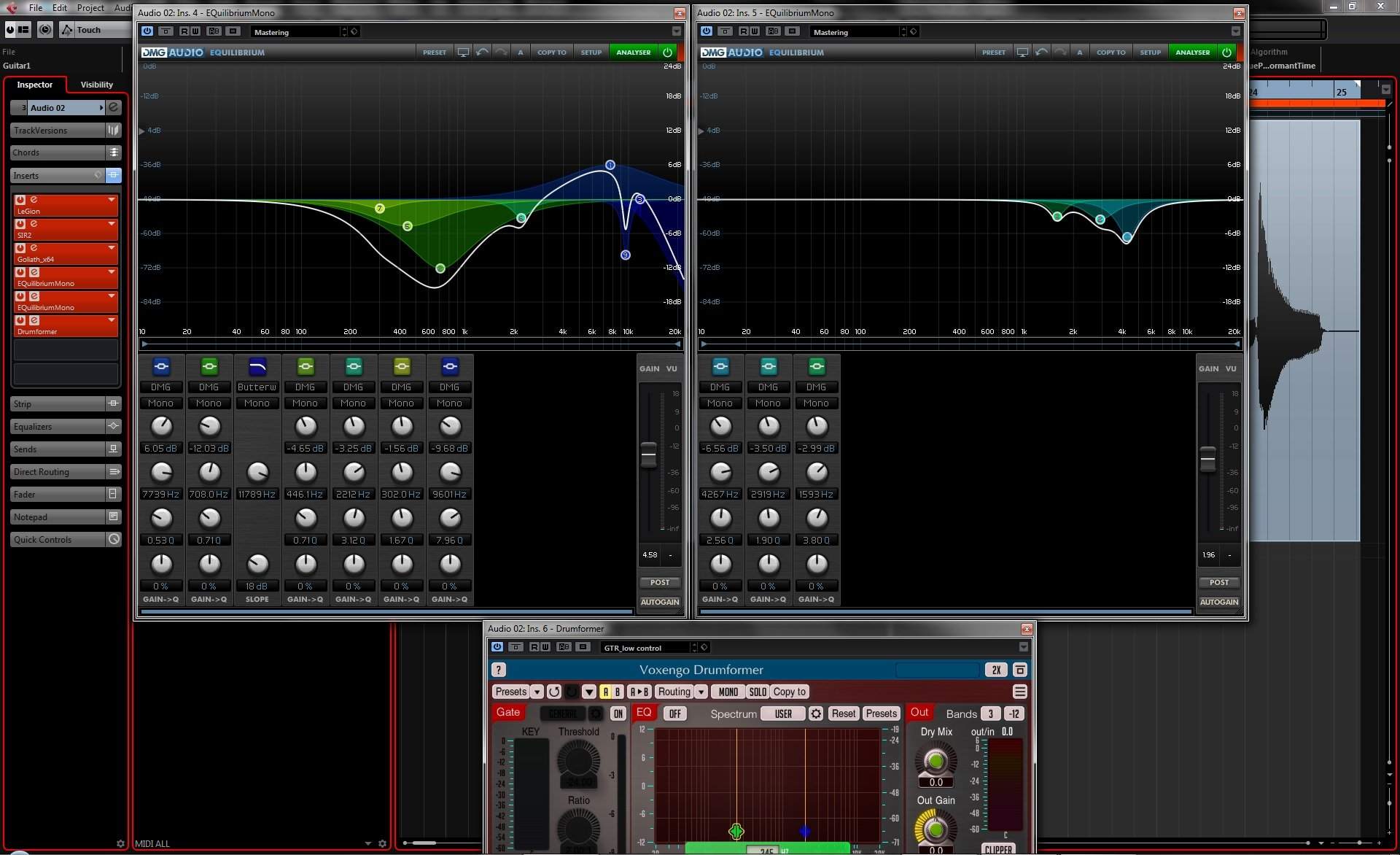Viewport: 1400px width, 855px height.
Task: Click the TrackVersions panel icon
Action: click(x=114, y=131)
